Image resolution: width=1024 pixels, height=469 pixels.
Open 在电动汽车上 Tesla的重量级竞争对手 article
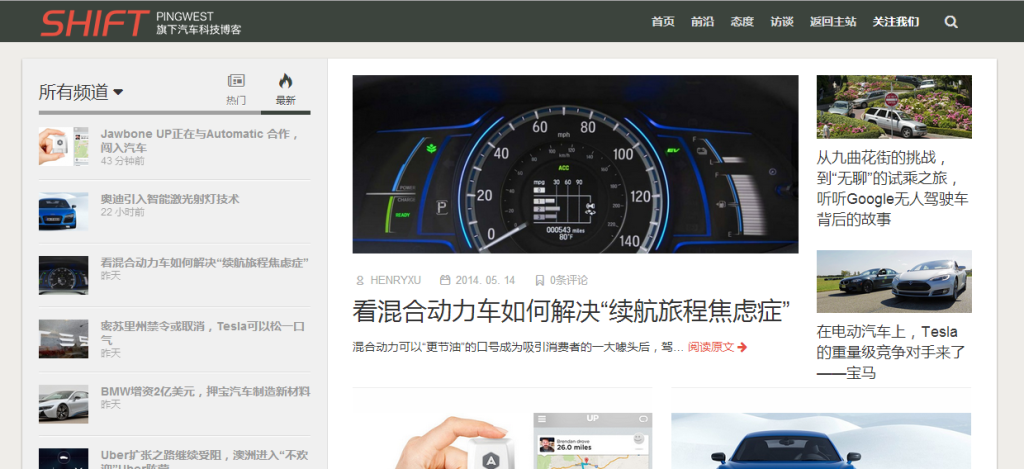891,353
